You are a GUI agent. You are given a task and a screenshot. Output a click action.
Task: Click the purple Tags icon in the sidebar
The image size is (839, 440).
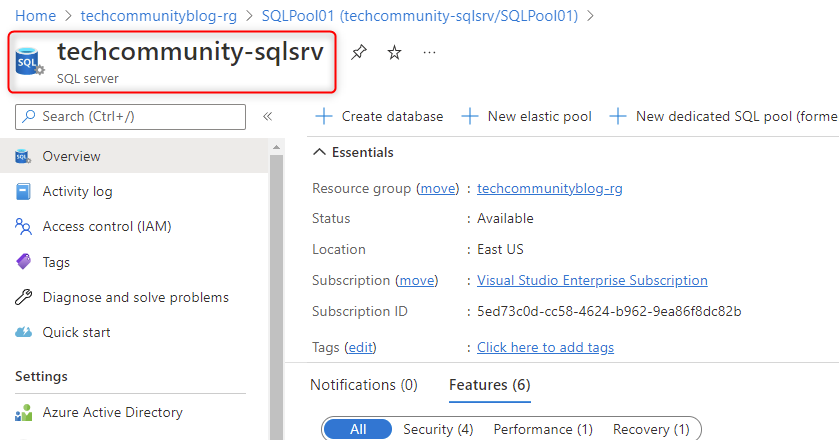23,262
